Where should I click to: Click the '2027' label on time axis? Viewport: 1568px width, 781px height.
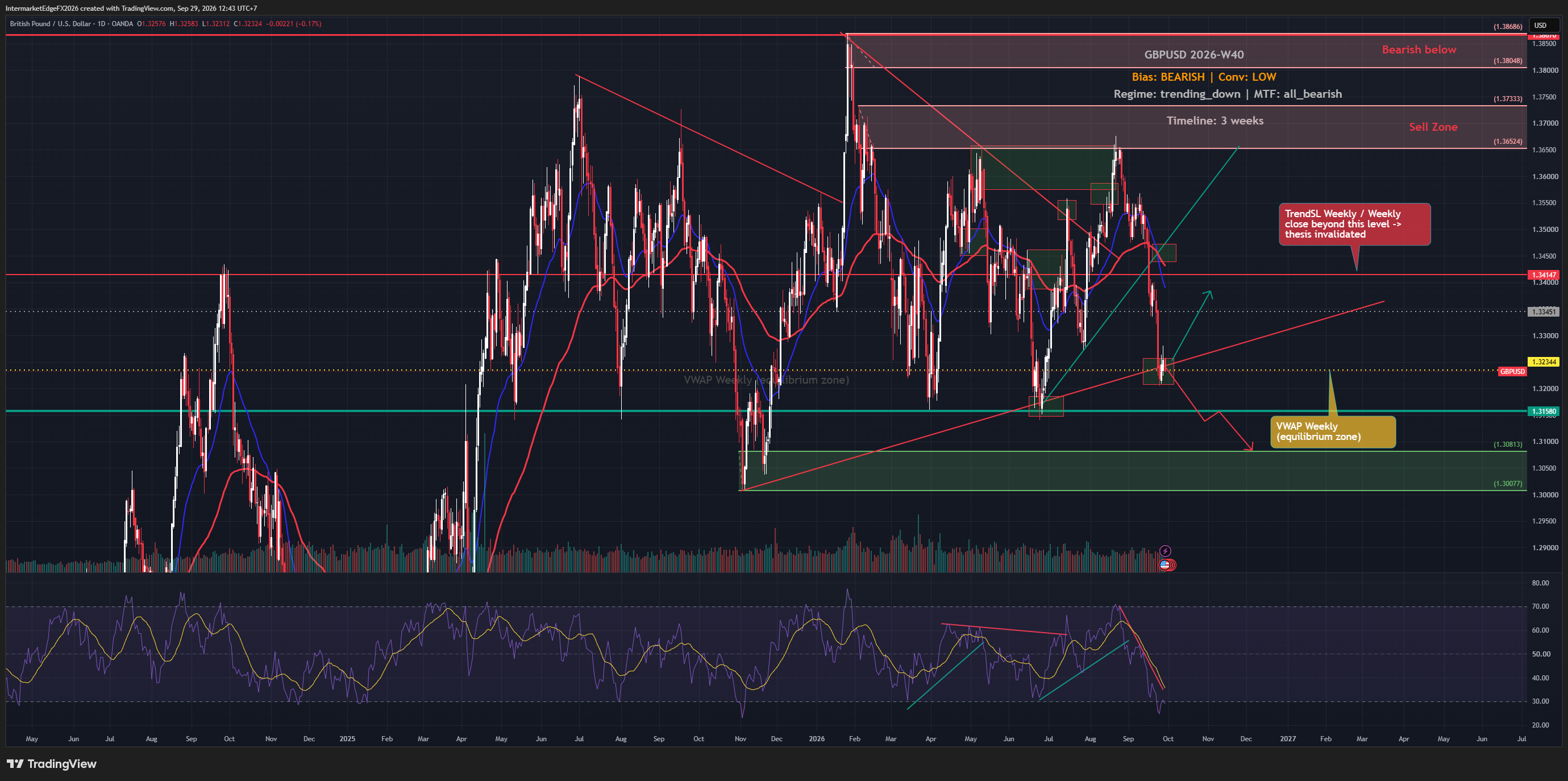pos(1287,739)
